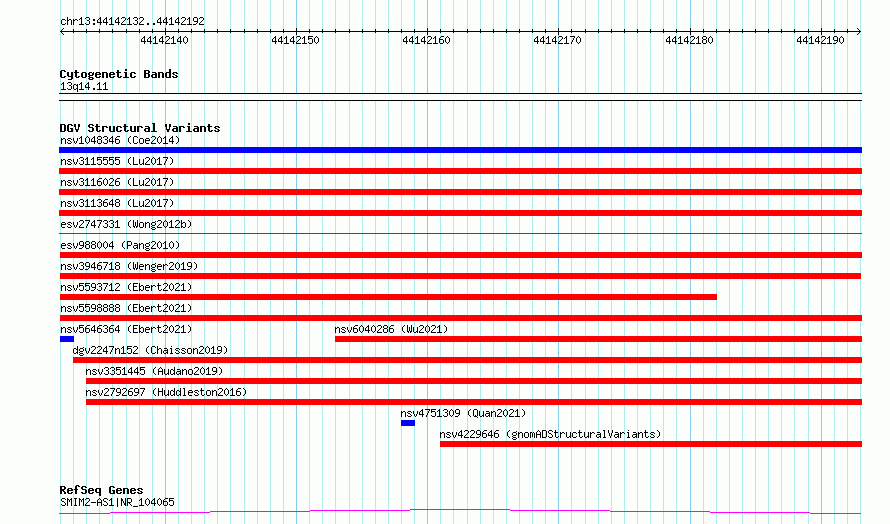Screen dimensions: 890x524
Task: Click the red bar under nsv3115555
Action: pyautogui.click(x=460, y=171)
